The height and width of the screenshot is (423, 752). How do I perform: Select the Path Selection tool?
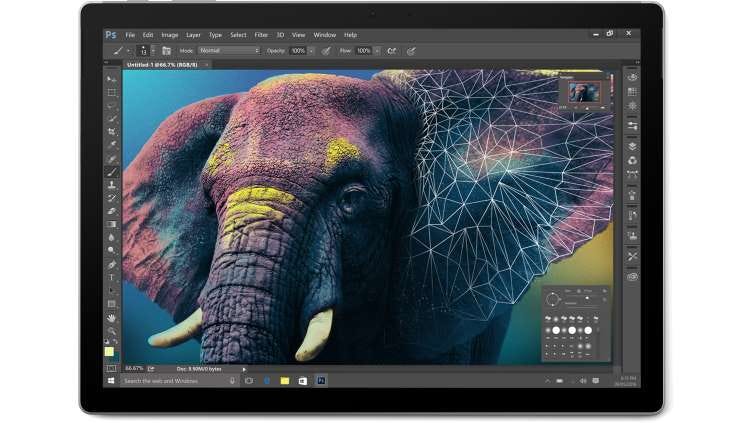point(111,291)
